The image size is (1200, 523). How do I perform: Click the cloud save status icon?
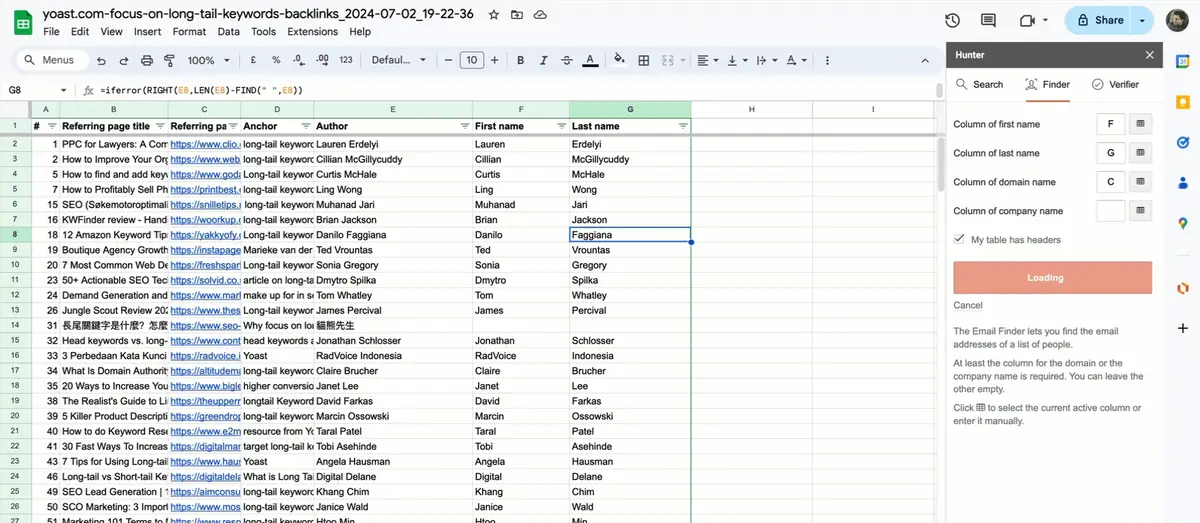point(540,15)
